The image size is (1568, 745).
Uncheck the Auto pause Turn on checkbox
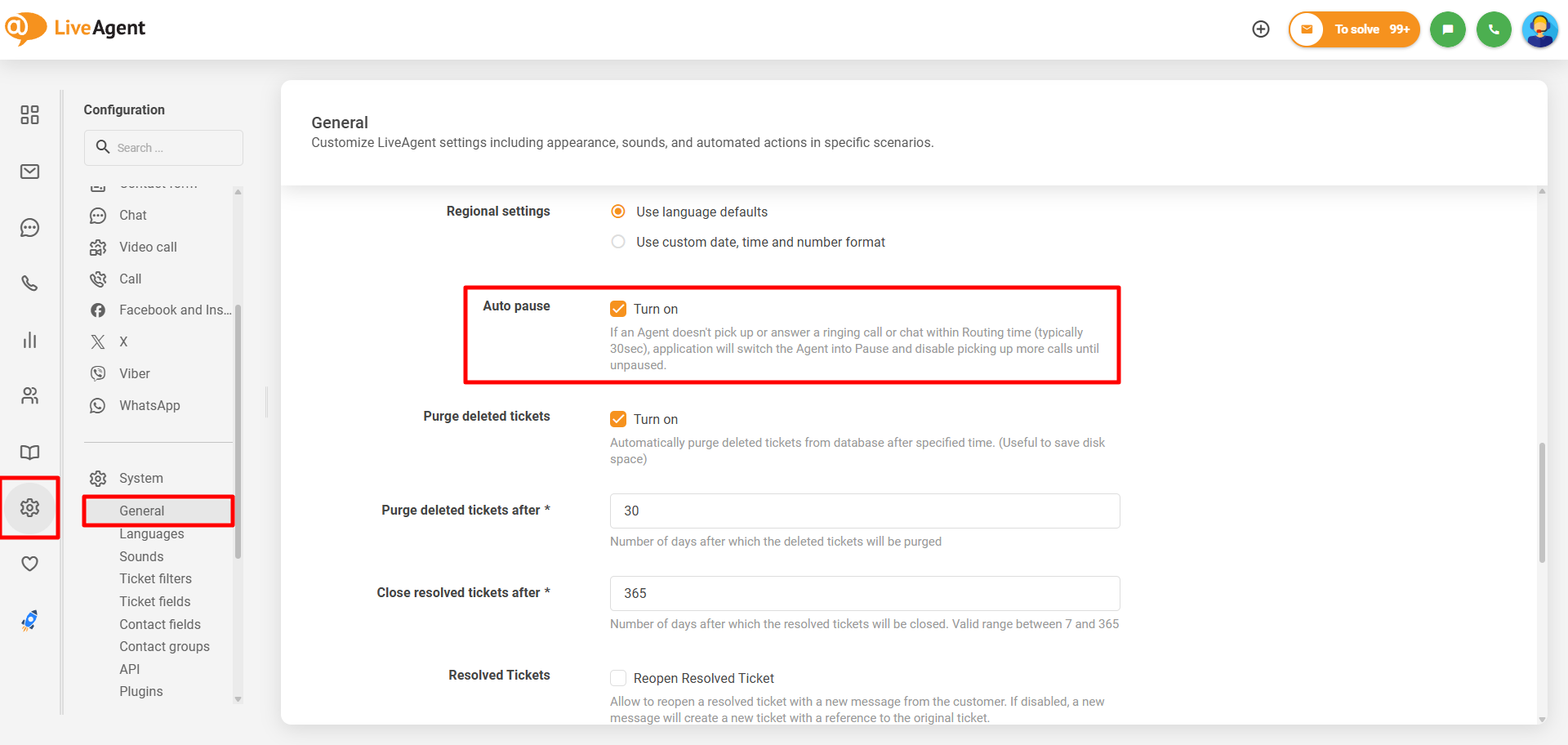click(x=618, y=309)
